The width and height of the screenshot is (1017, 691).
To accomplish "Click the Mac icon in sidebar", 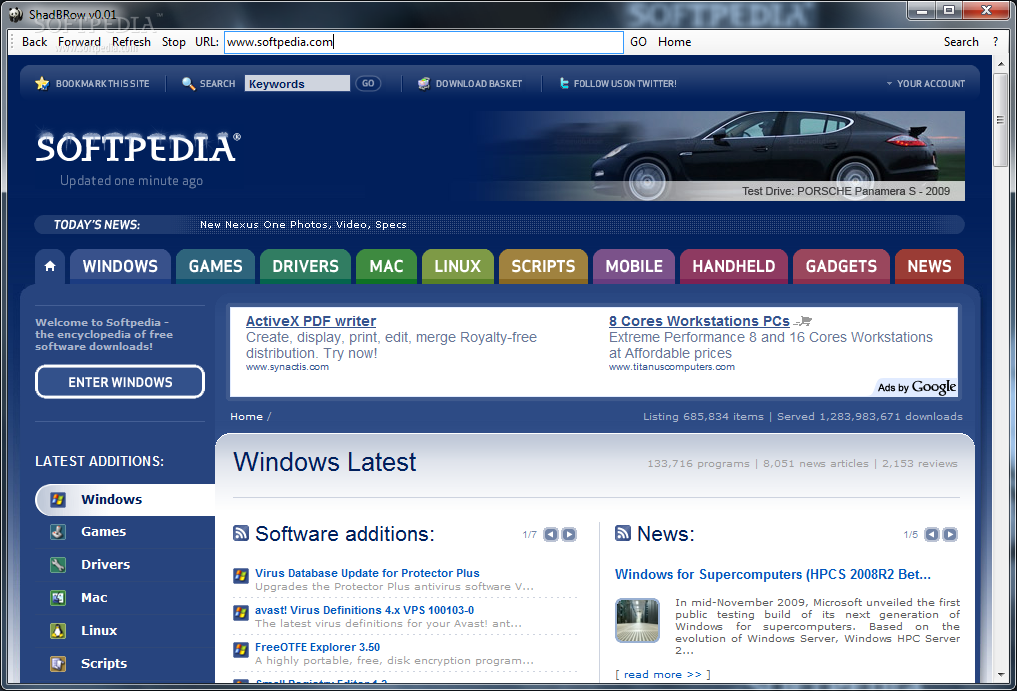I will point(58,598).
